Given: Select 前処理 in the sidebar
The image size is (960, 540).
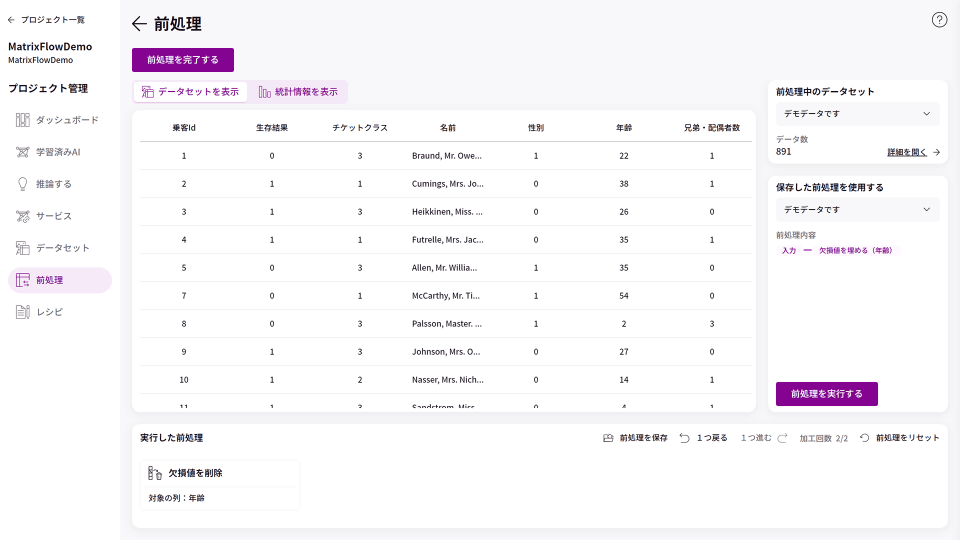Looking at the screenshot, I should (60, 280).
